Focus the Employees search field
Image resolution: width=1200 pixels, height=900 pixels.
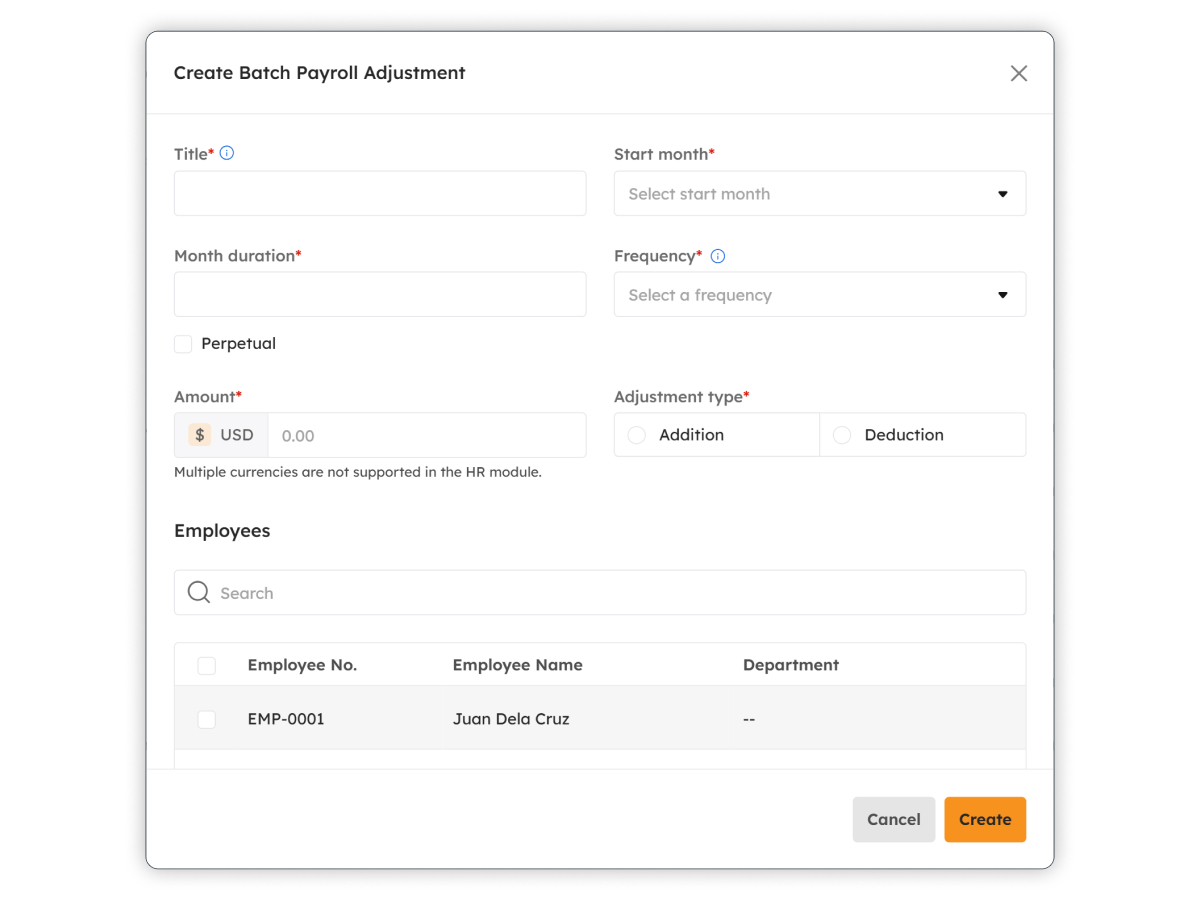click(600, 592)
